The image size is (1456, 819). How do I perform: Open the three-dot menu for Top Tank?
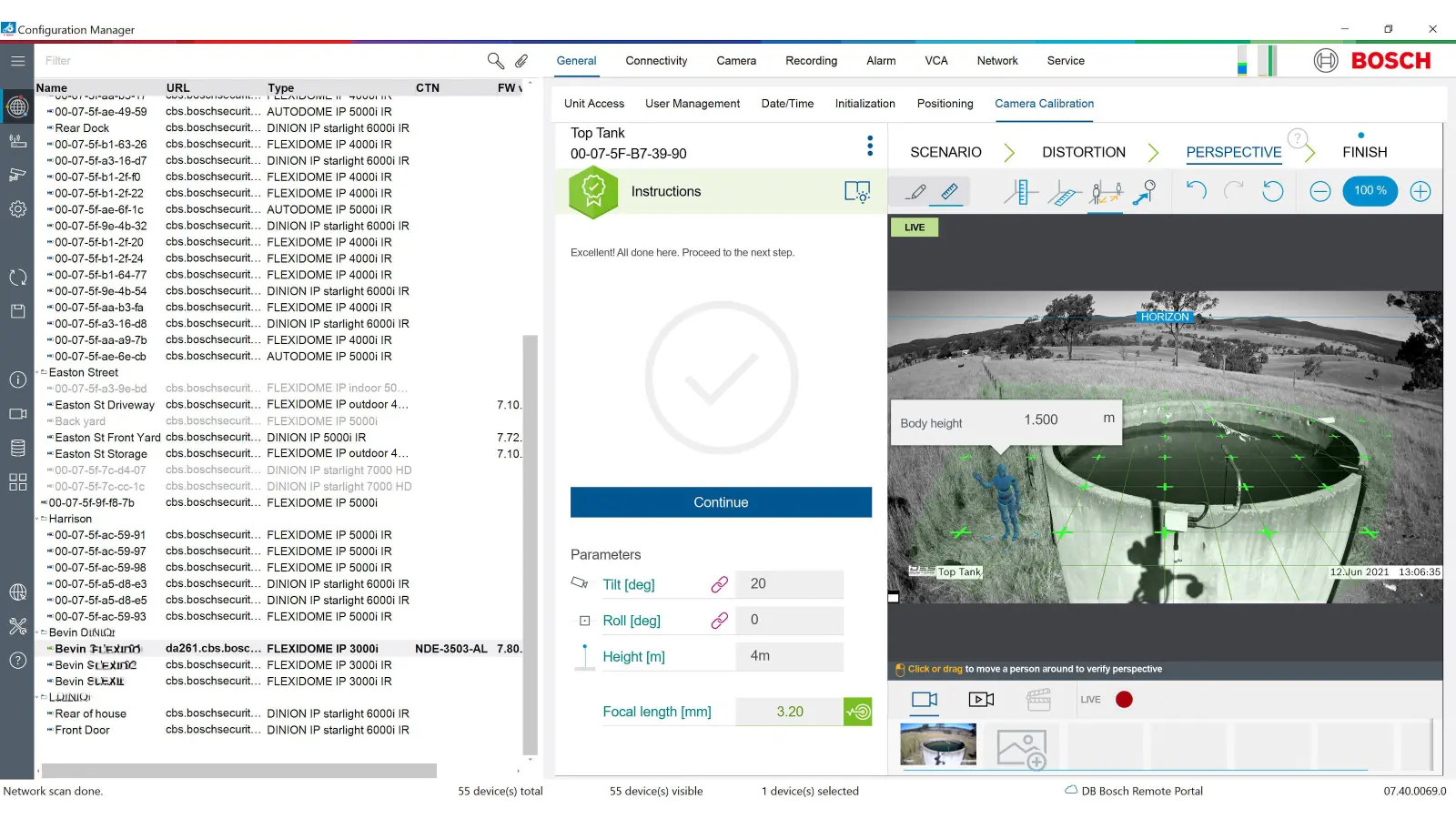pyautogui.click(x=870, y=146)
